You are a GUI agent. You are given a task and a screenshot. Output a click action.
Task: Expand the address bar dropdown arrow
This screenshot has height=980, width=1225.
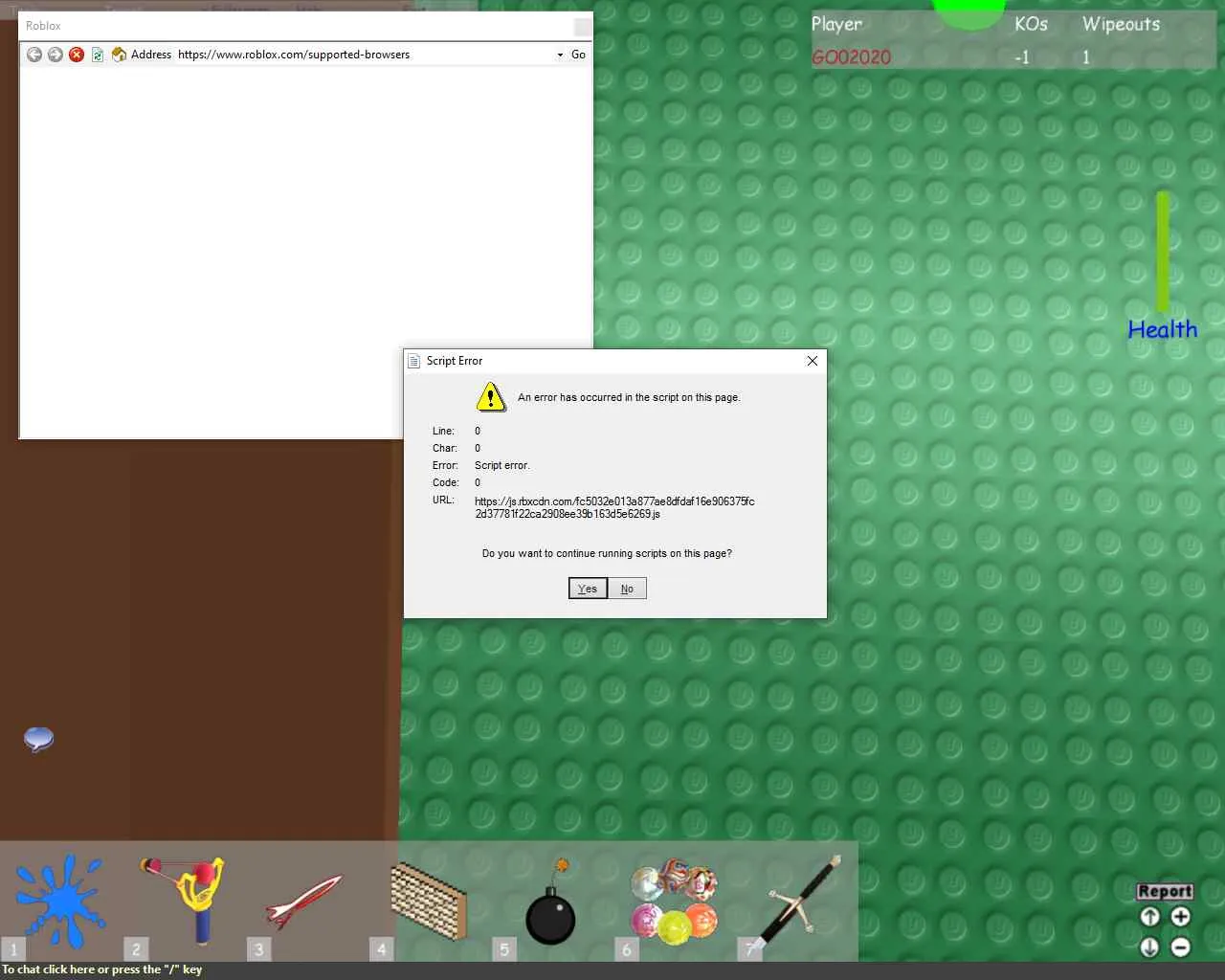pyautogui.click(x=560, y=55)
